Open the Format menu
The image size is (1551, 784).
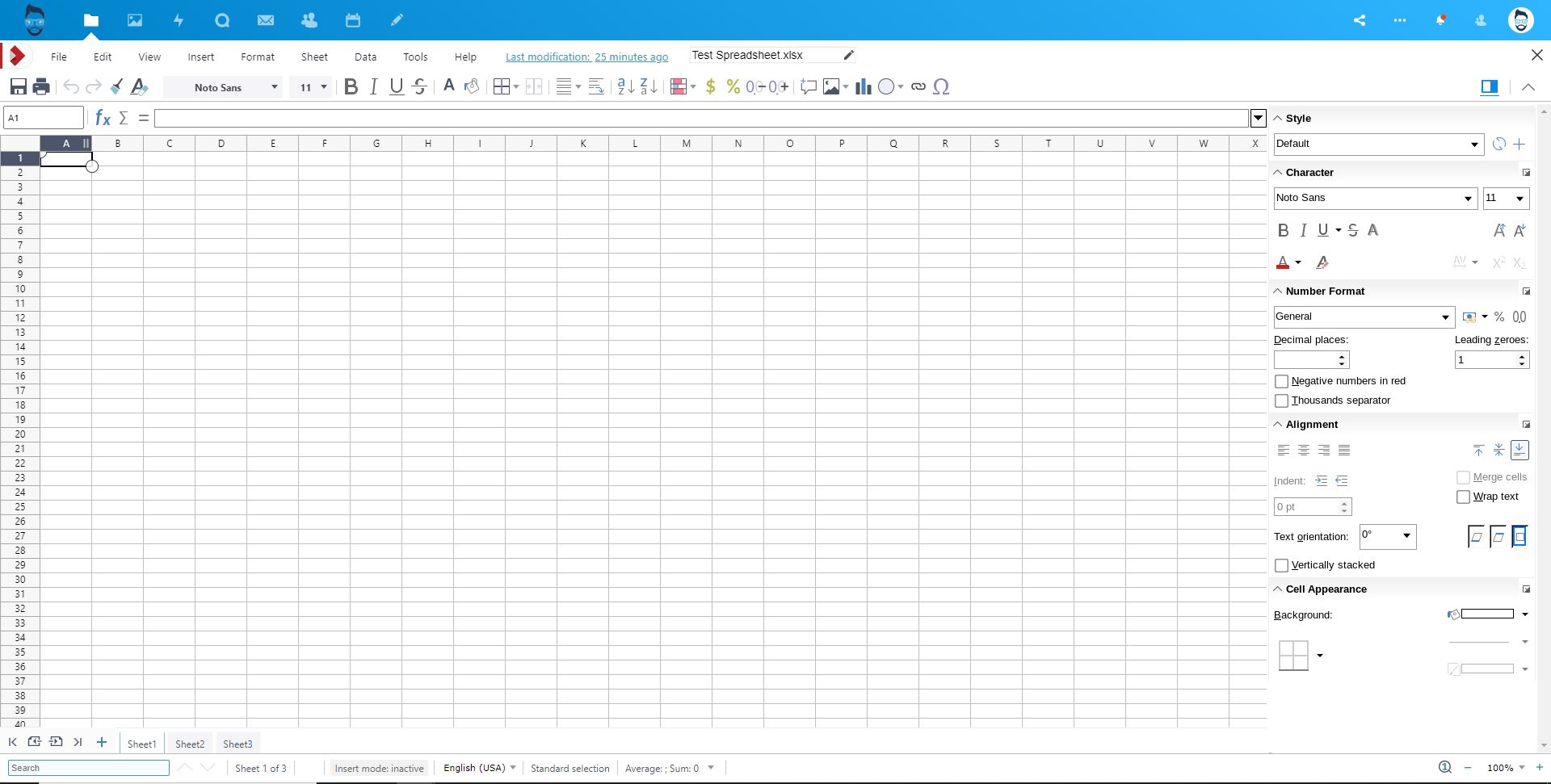click(x=257, y=57)
